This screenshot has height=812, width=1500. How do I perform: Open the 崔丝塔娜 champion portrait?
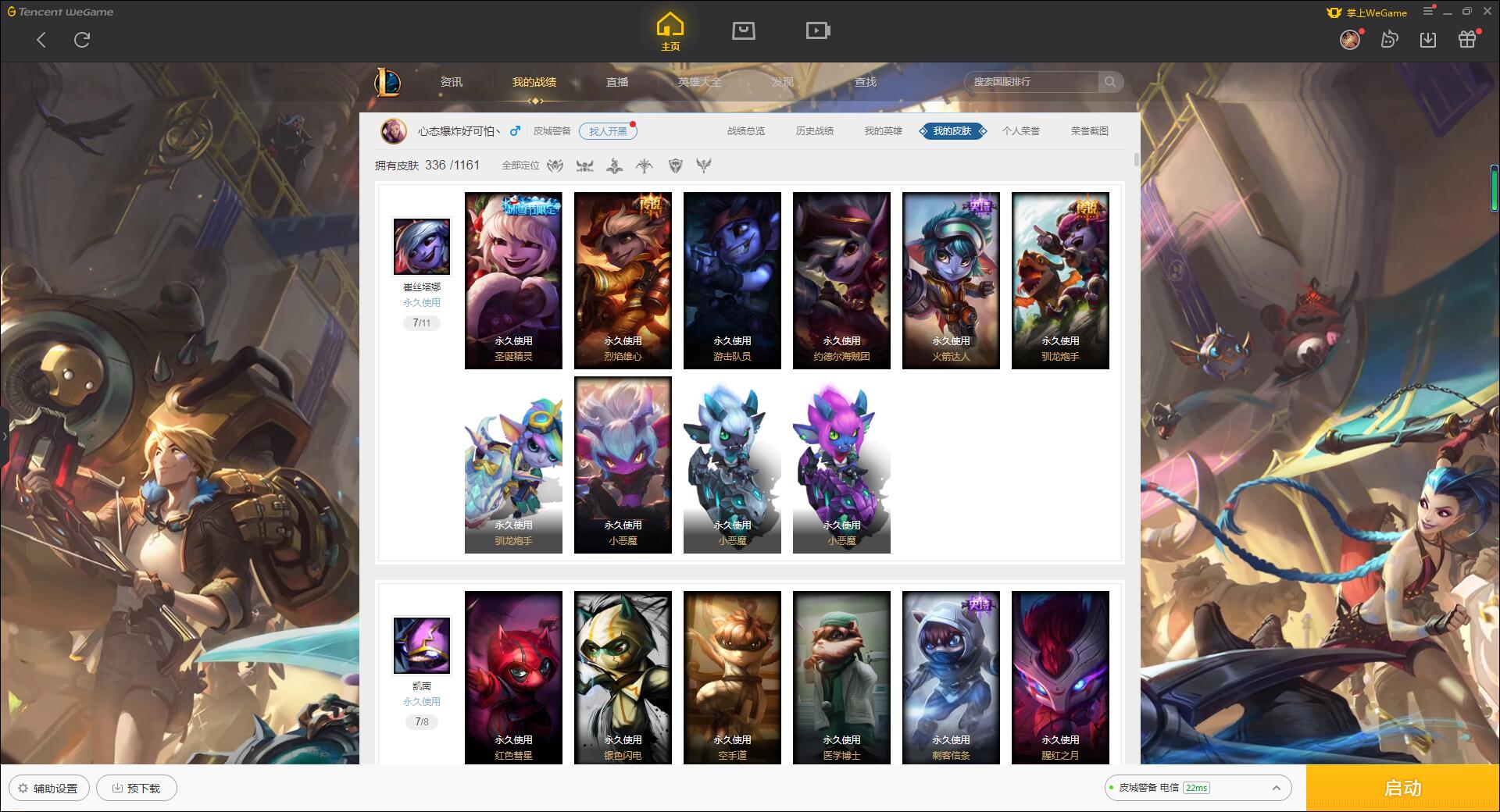click(422, 247)
